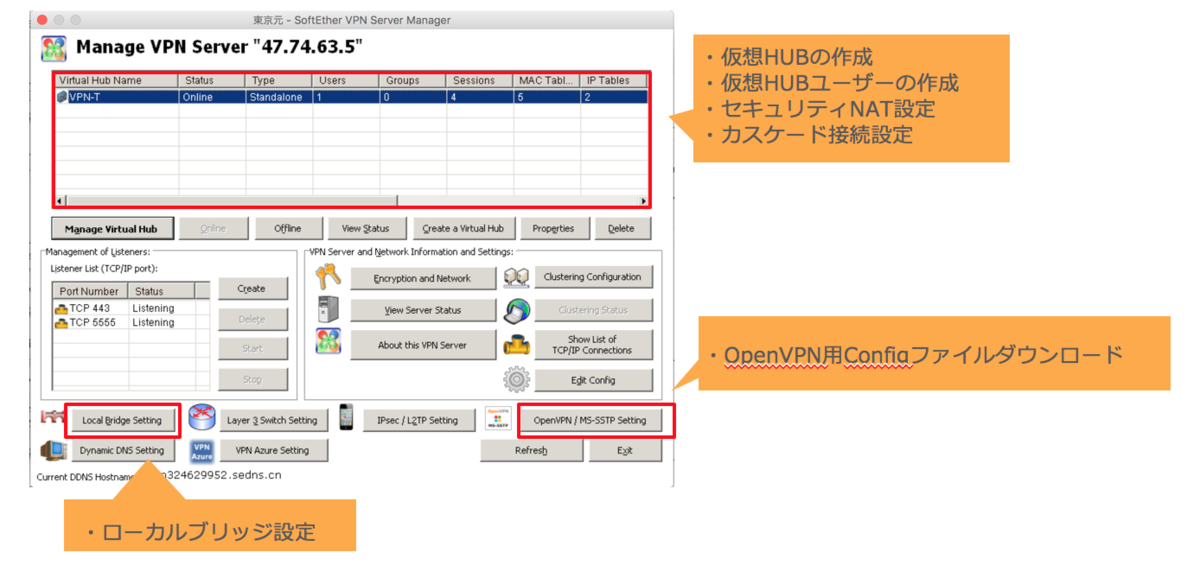This screenshot has height=565, width=1200.
Task: Click the IPsec / L2TP phone icon
Action: 346,418
